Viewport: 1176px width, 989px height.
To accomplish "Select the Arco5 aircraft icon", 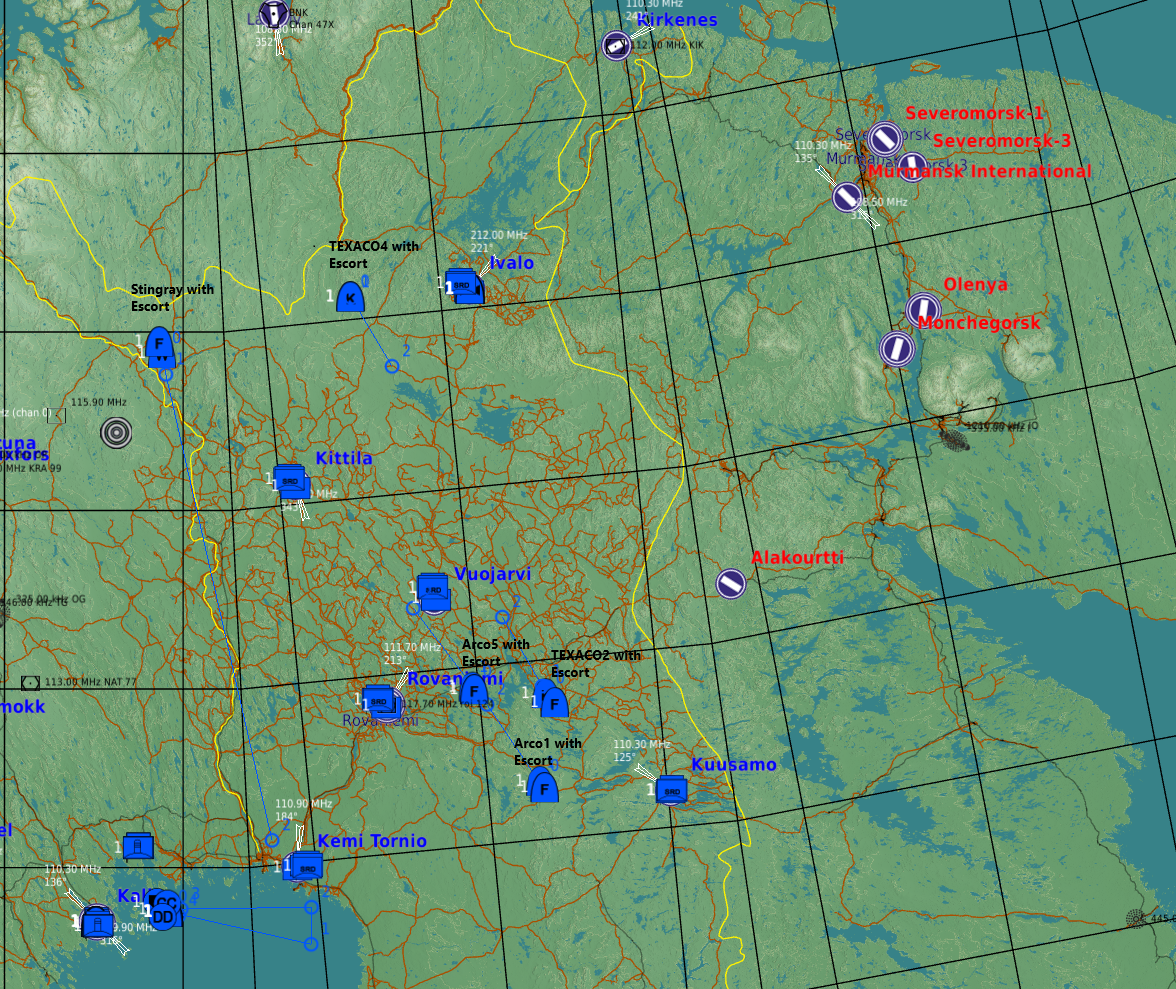I will (x=473, y=689).
